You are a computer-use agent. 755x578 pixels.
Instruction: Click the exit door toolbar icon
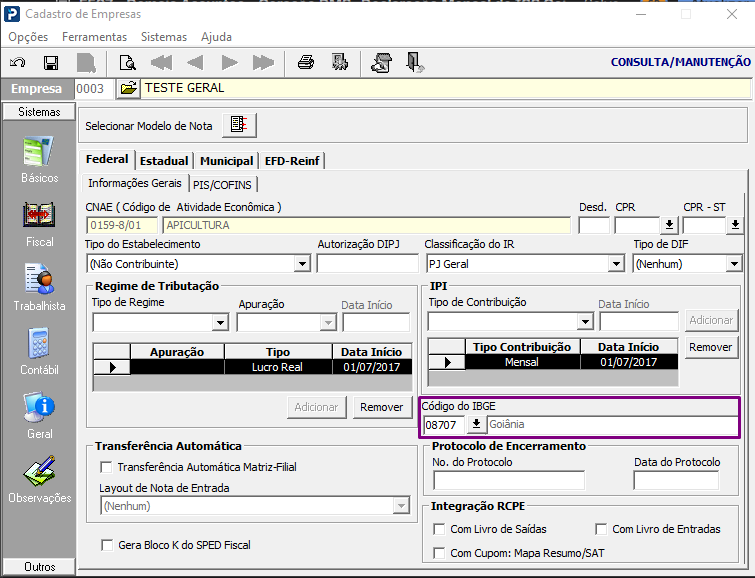click(x=415, y=63)
